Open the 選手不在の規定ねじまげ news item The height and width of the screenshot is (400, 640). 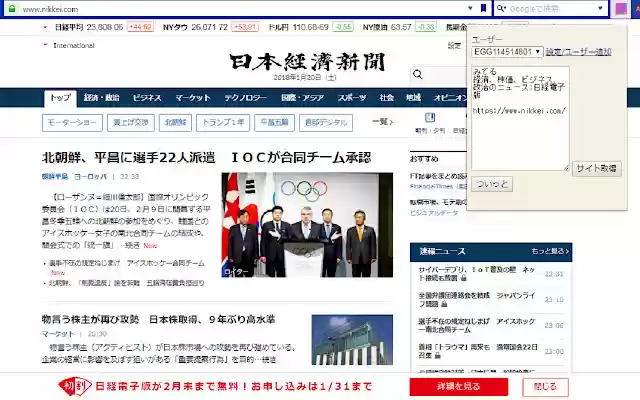tap(477, 325)
